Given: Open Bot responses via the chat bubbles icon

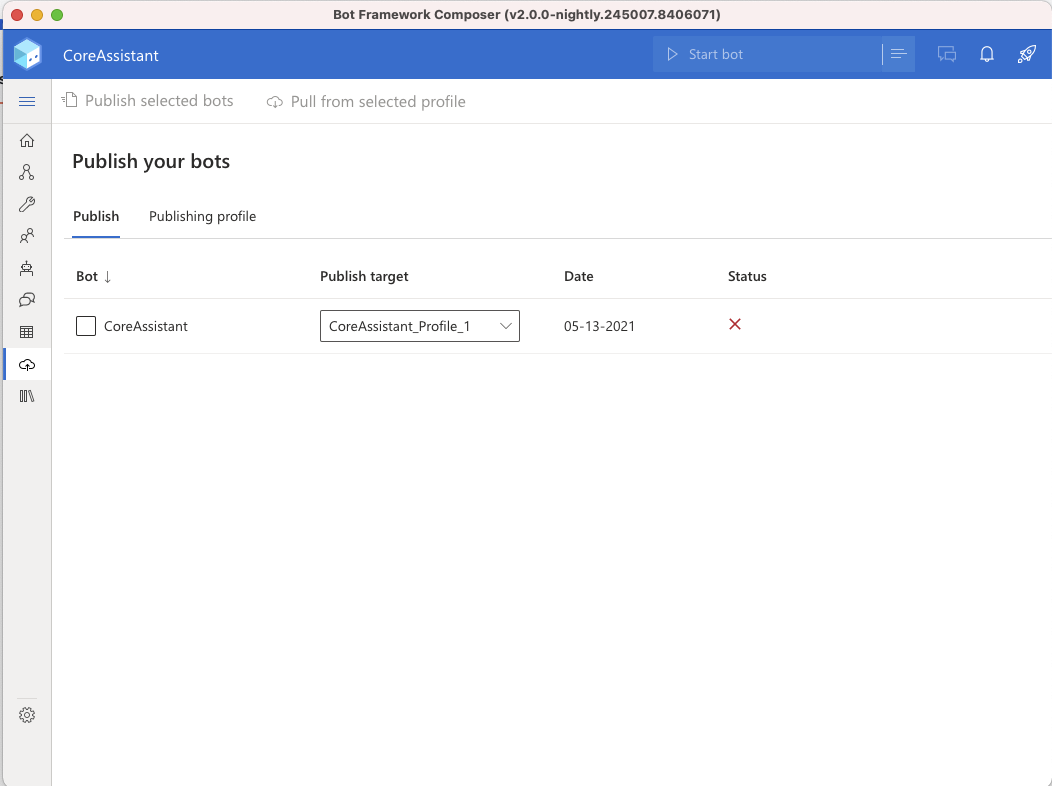Looking at the screenshot, I should coord(27,299).
